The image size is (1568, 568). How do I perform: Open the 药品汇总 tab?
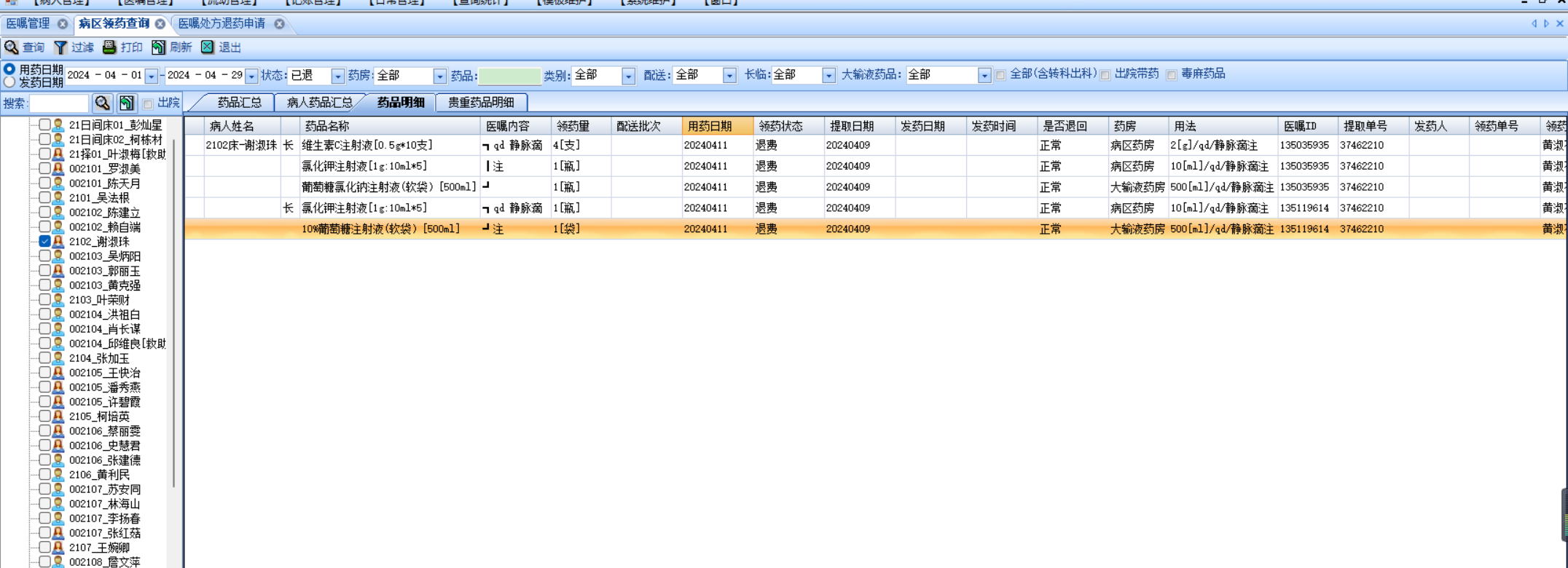(239, 103)
